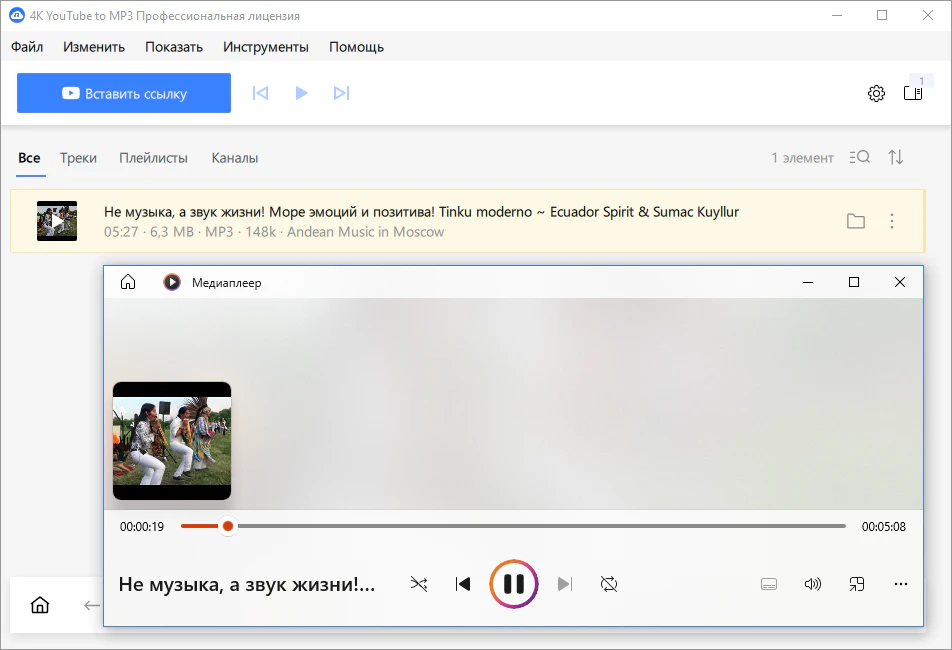Image resolution: width=952 pixels, height=650 pixels.
Task: Open the search and filter list icon
Action: point(859,157)
